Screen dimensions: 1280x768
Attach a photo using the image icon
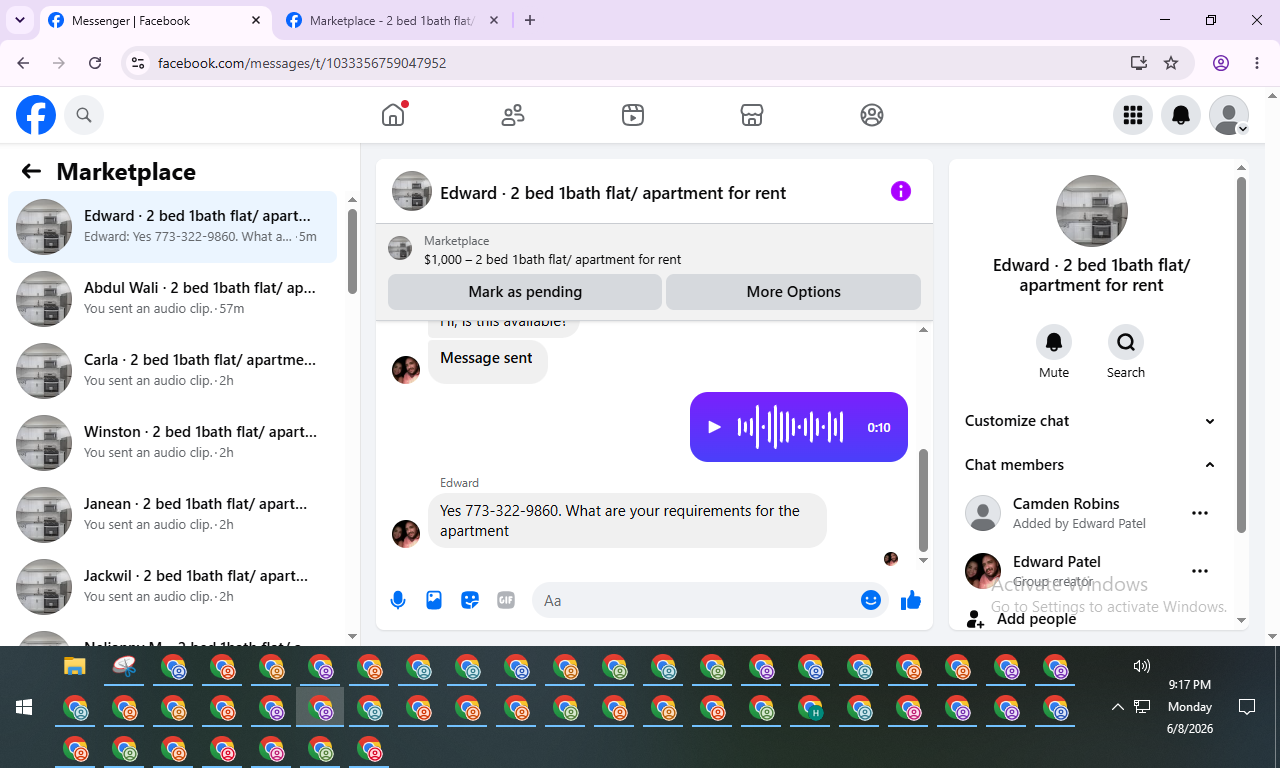(x=434, y=600)
